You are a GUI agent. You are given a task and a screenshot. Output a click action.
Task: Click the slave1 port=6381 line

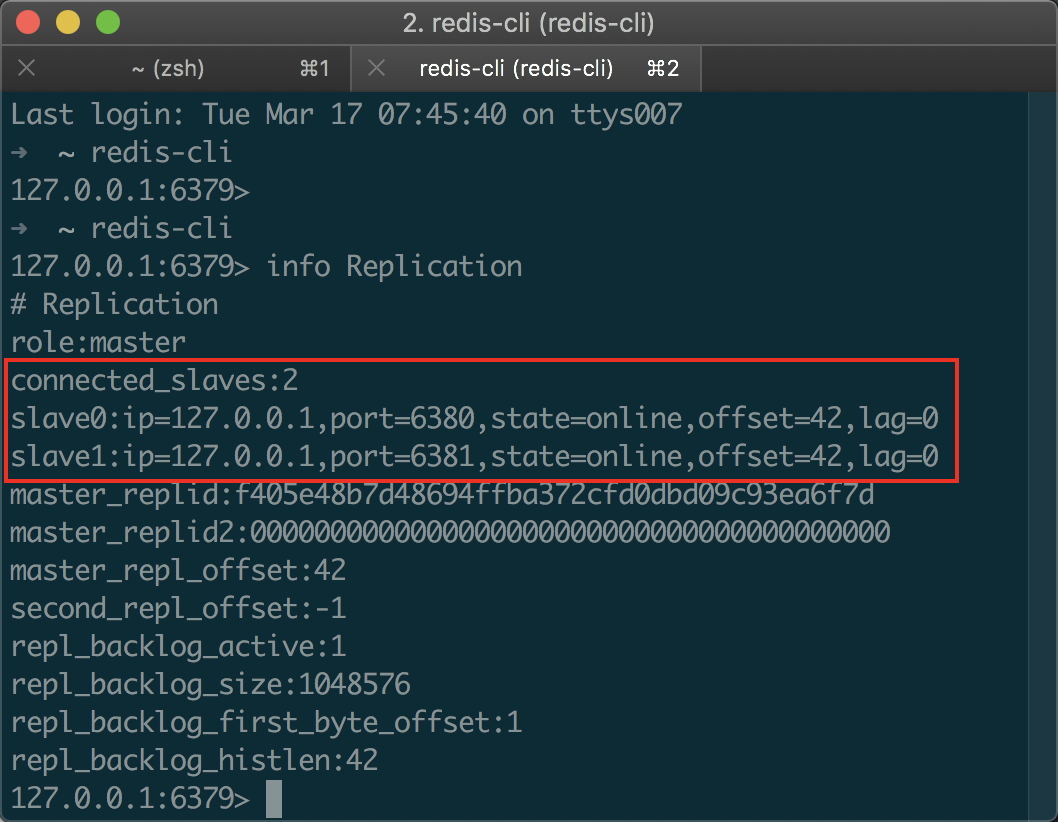click(474, 456)
